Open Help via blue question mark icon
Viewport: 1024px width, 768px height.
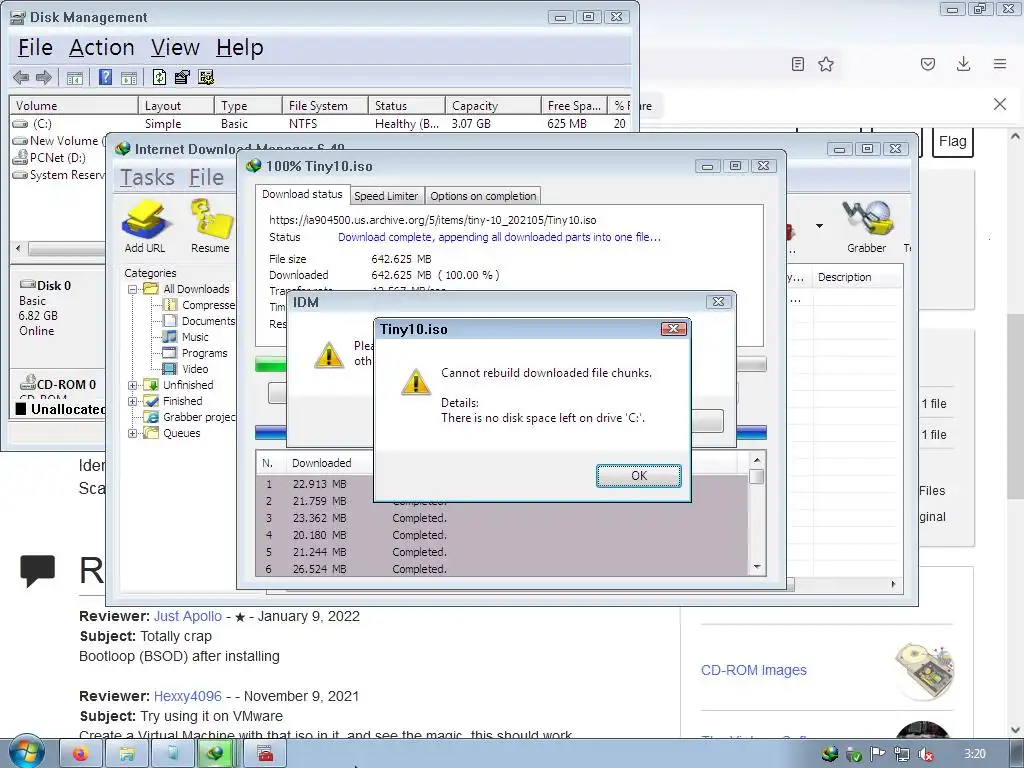point(105,77)
